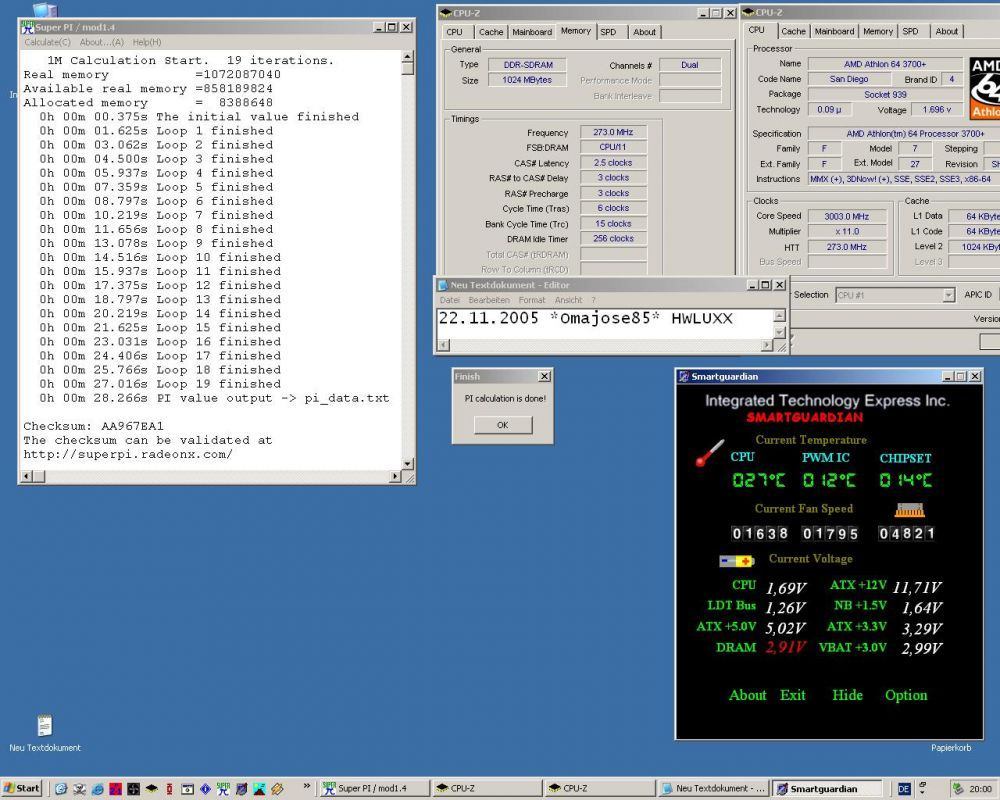Open Datei menu in the Editor window
The image size is (1000, 800).
click(x=449, y=300)
